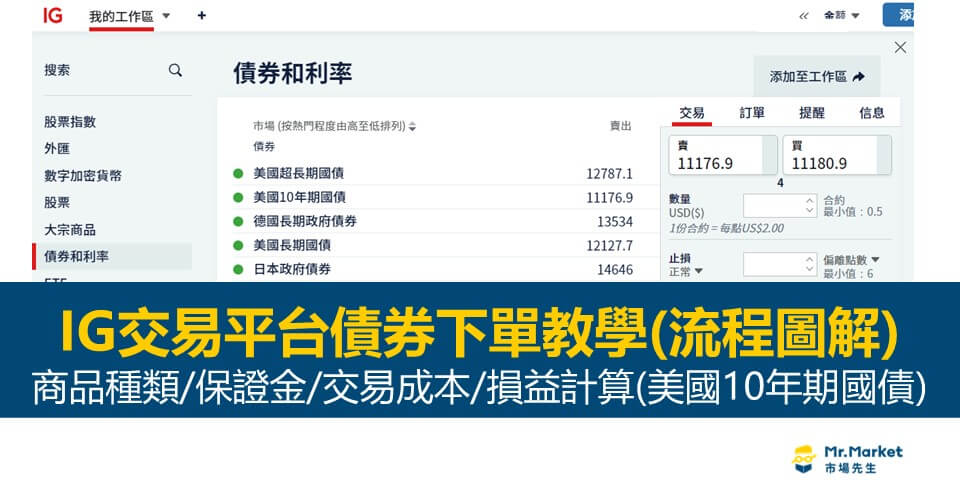Click price 12787.1

coord(609,174)
